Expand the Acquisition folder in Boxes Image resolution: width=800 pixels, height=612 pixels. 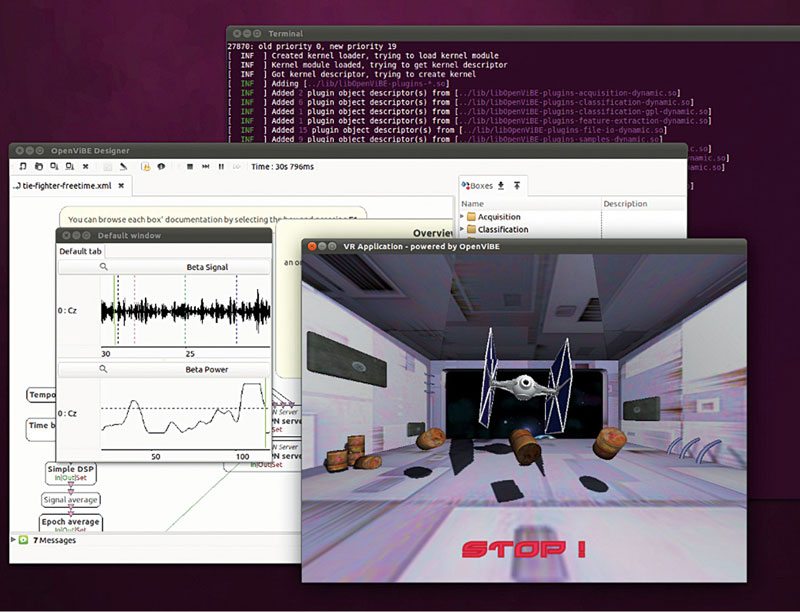point(462,217)
